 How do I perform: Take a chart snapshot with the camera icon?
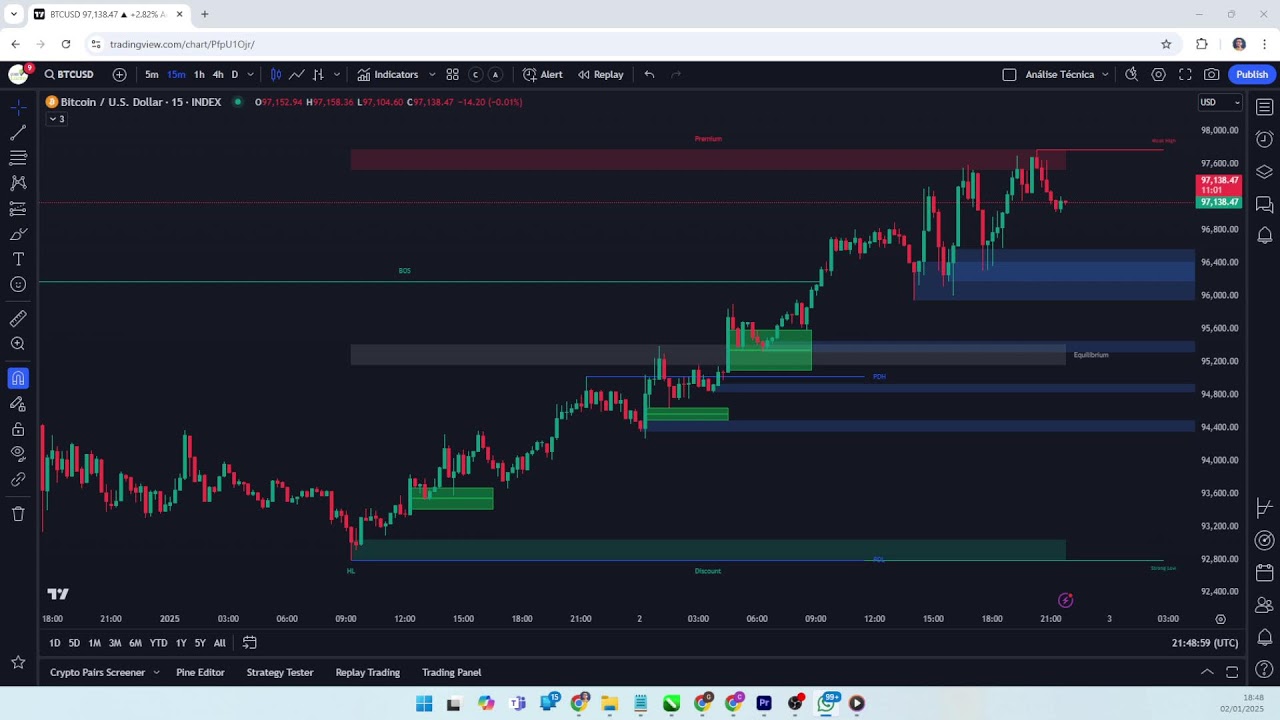point(1211,74)
